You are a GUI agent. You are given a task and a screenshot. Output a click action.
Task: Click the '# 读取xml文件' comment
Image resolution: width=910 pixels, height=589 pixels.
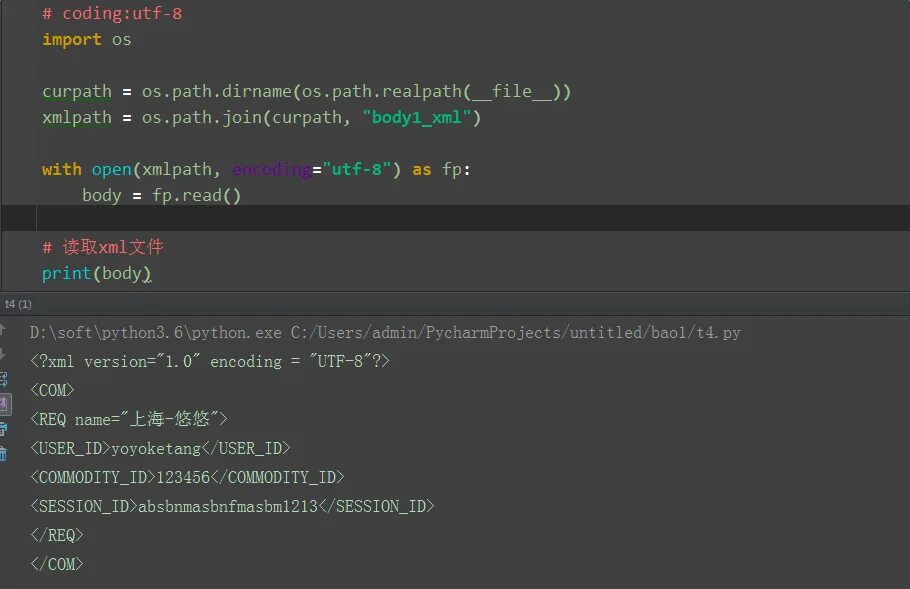coord(103,247)
